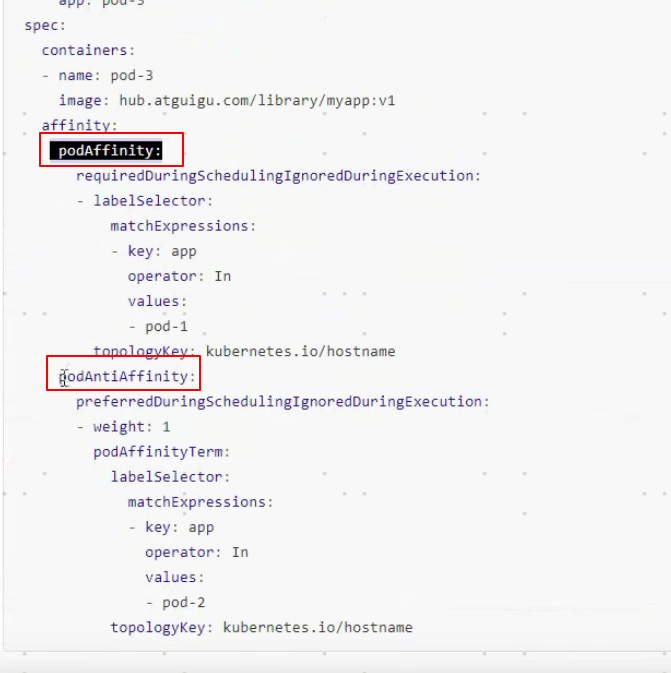Click the first labelSelector: line
This screenshot has height=673, width=671.
[145, 201]
